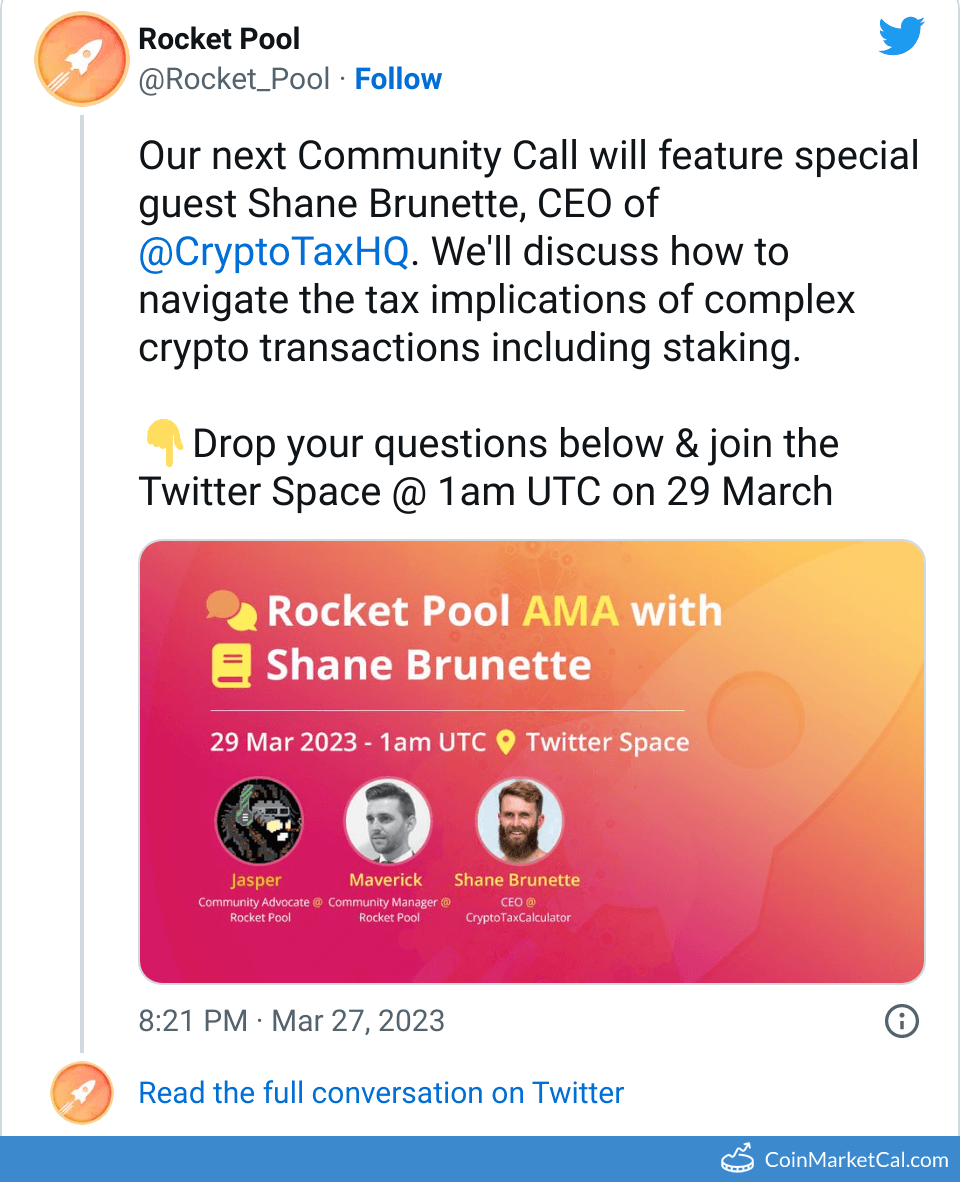Click the Rocket Pool display name

pyautogui.click(x=219, y=39)
